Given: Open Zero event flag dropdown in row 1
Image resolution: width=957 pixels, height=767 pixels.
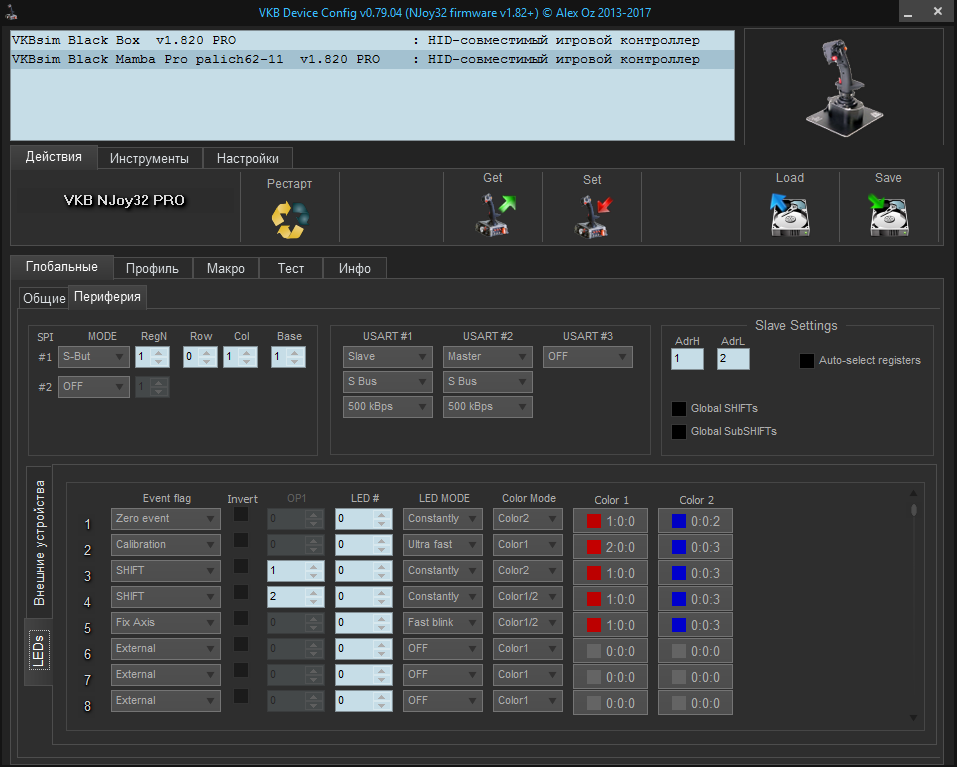Looking at the screenshot, I should point(165,519).
